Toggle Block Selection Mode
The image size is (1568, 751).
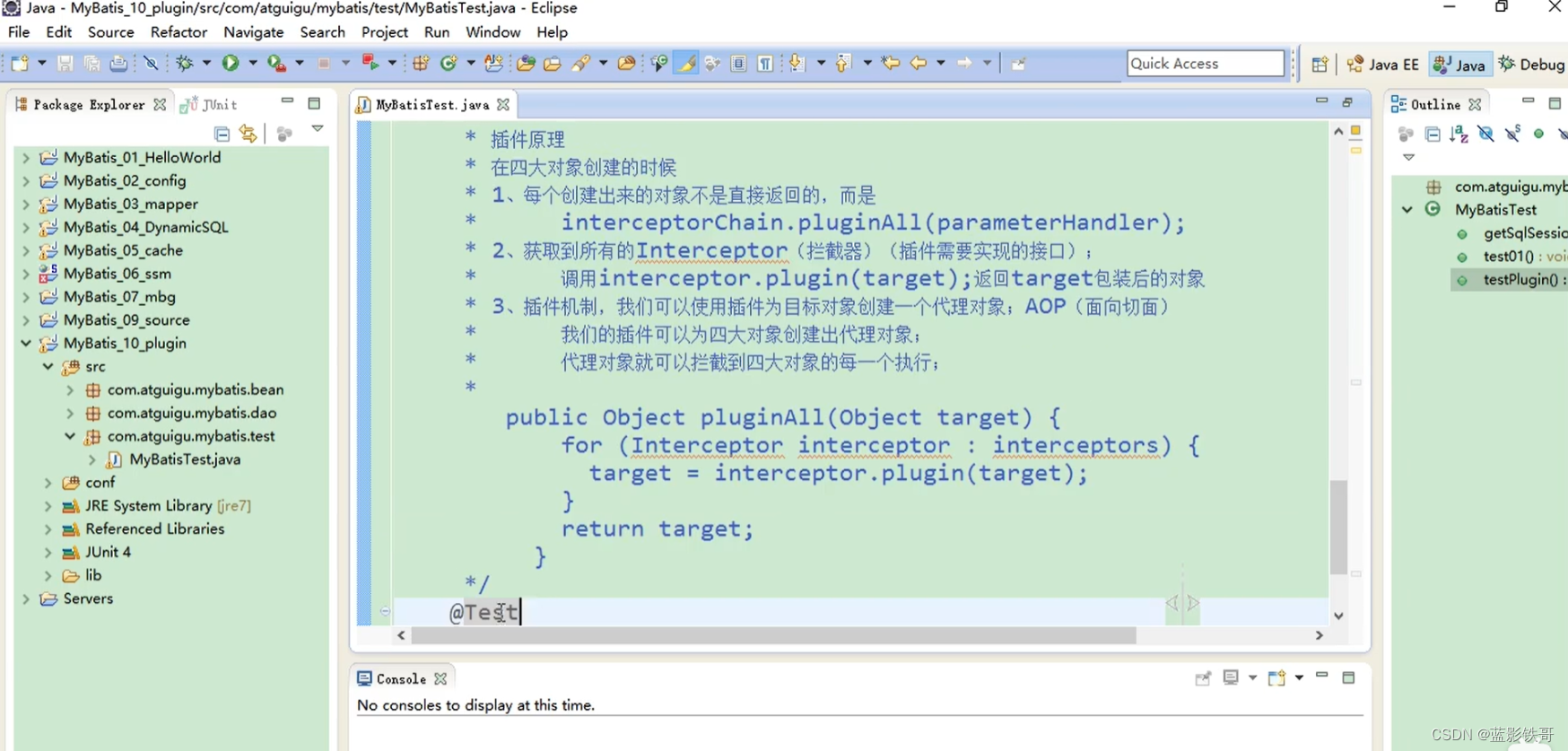pos(738,63)
